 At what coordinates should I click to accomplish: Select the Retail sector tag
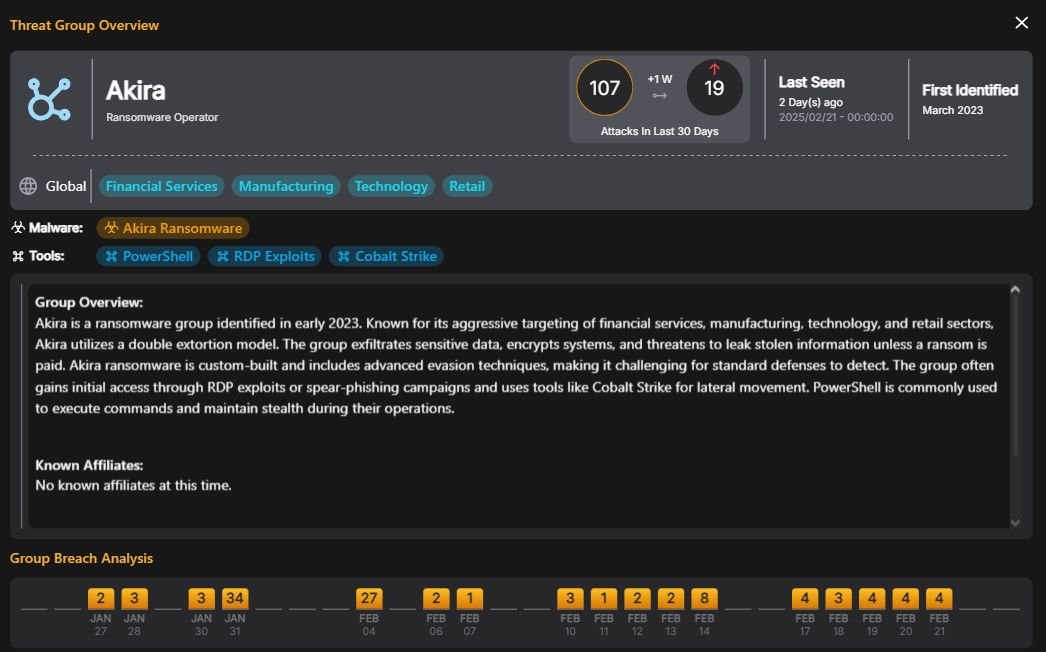467,186
